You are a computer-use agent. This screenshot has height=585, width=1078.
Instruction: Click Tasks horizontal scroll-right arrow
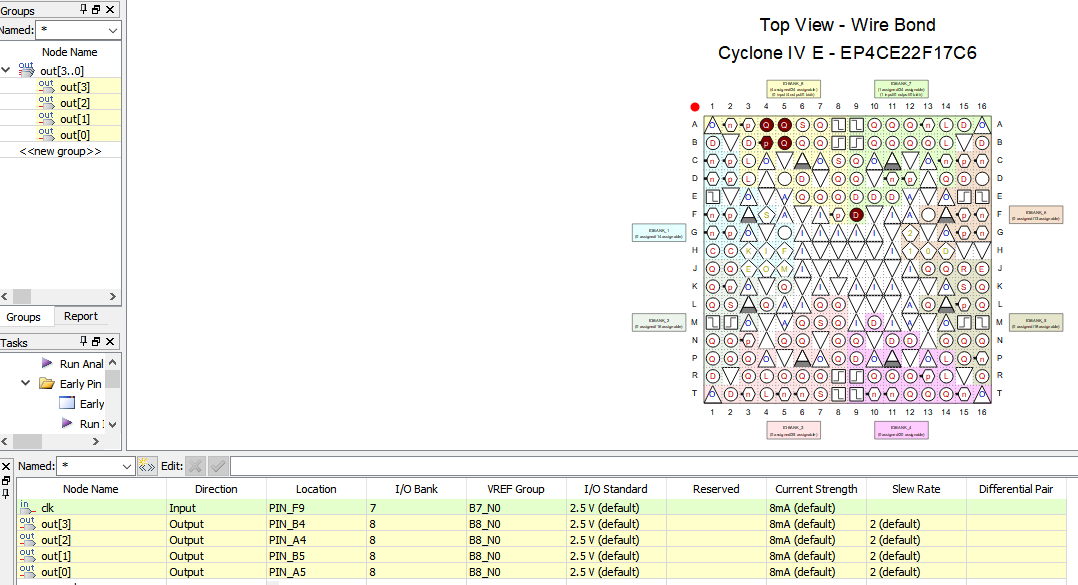96,441
